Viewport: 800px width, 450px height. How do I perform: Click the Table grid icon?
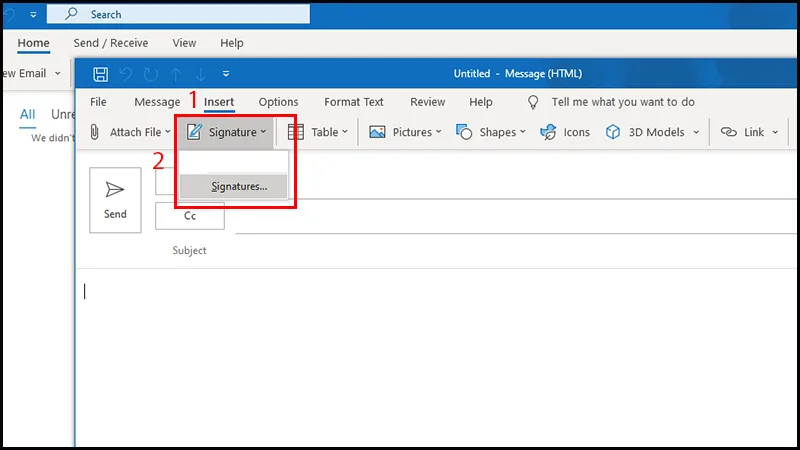[295, 132]
